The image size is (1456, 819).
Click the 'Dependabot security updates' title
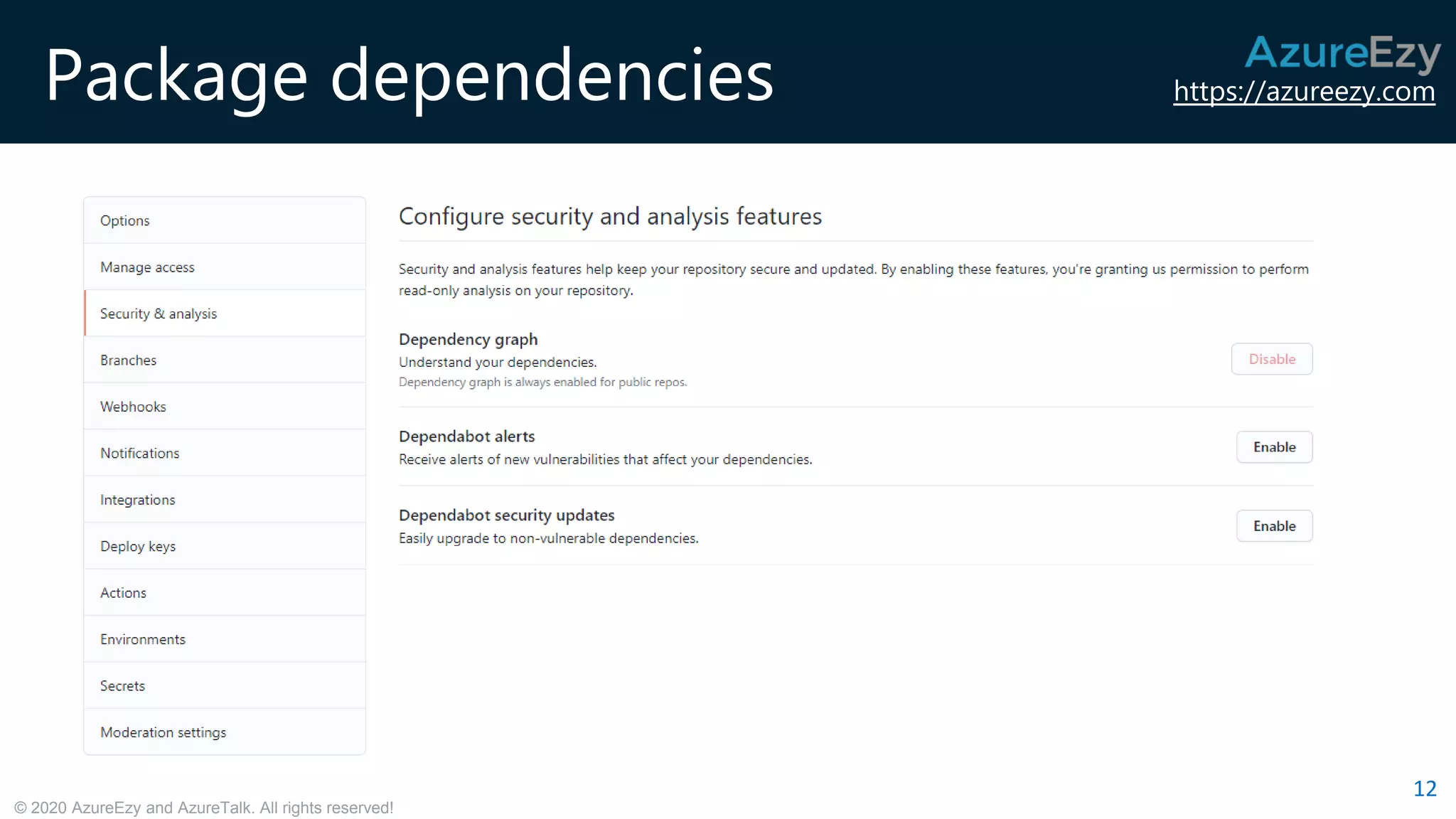(x=507, y=515)
